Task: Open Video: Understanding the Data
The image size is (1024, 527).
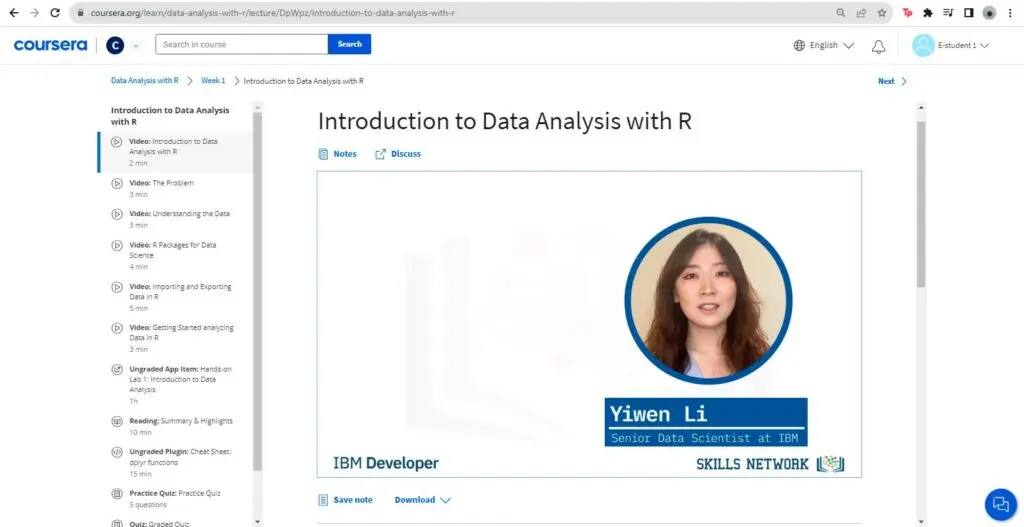Action: 176,219
